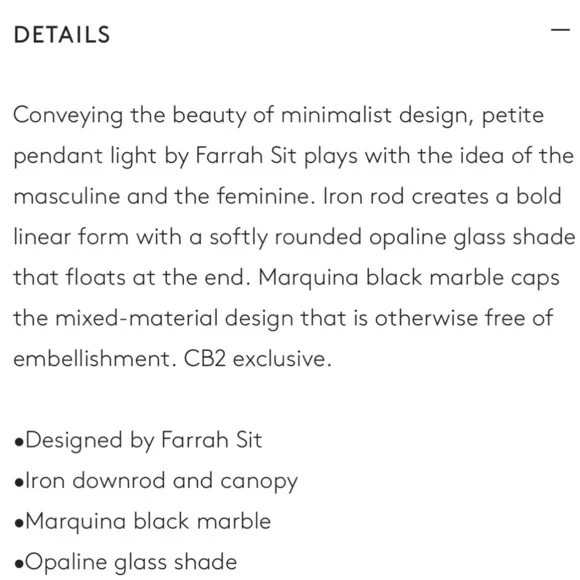
Task: Click 'that floats at the end' phrase
Action: 132,277
